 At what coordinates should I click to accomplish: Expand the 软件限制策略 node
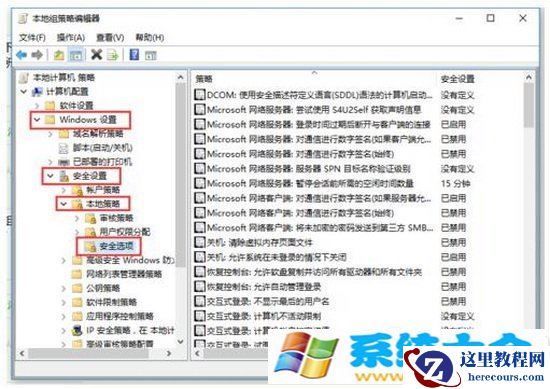tap(63, 302)
